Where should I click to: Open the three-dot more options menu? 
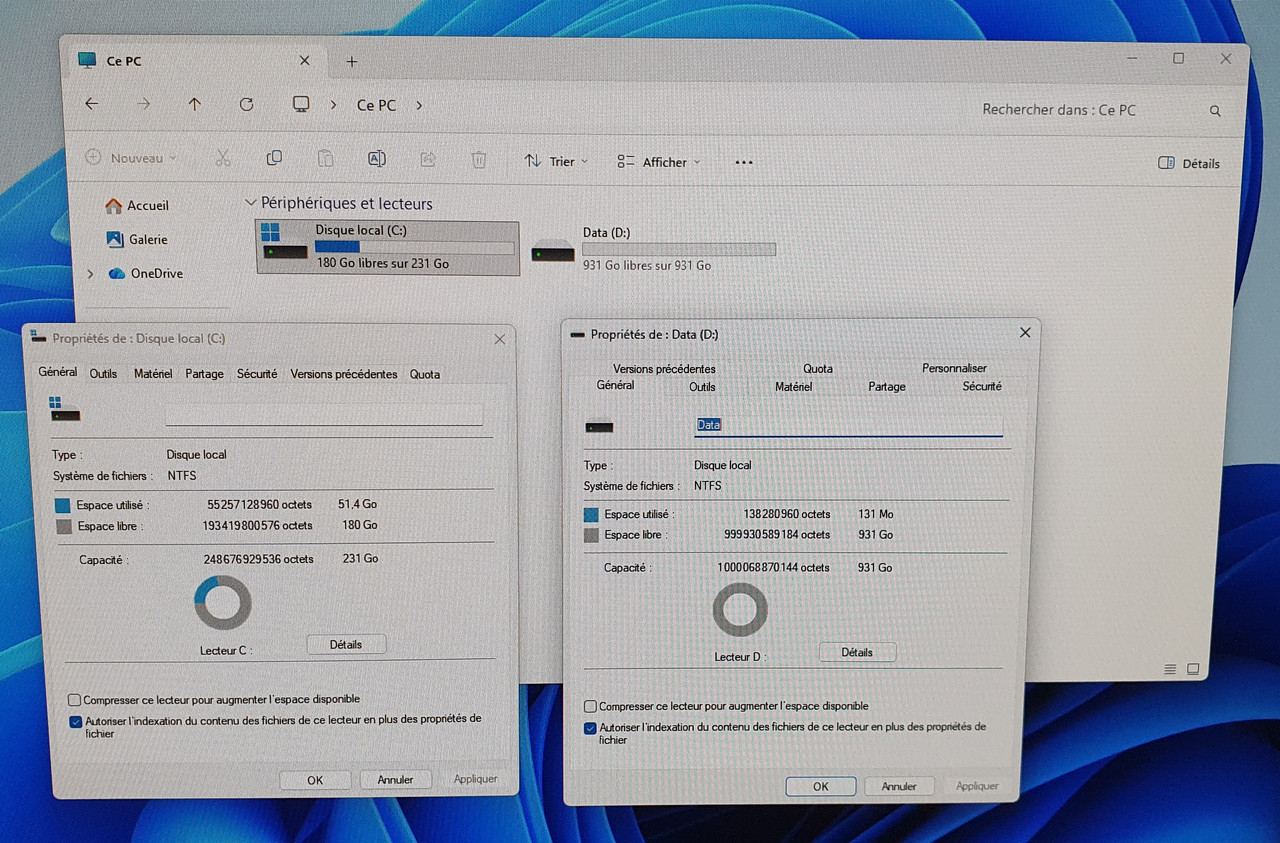(x=743, y=162)
